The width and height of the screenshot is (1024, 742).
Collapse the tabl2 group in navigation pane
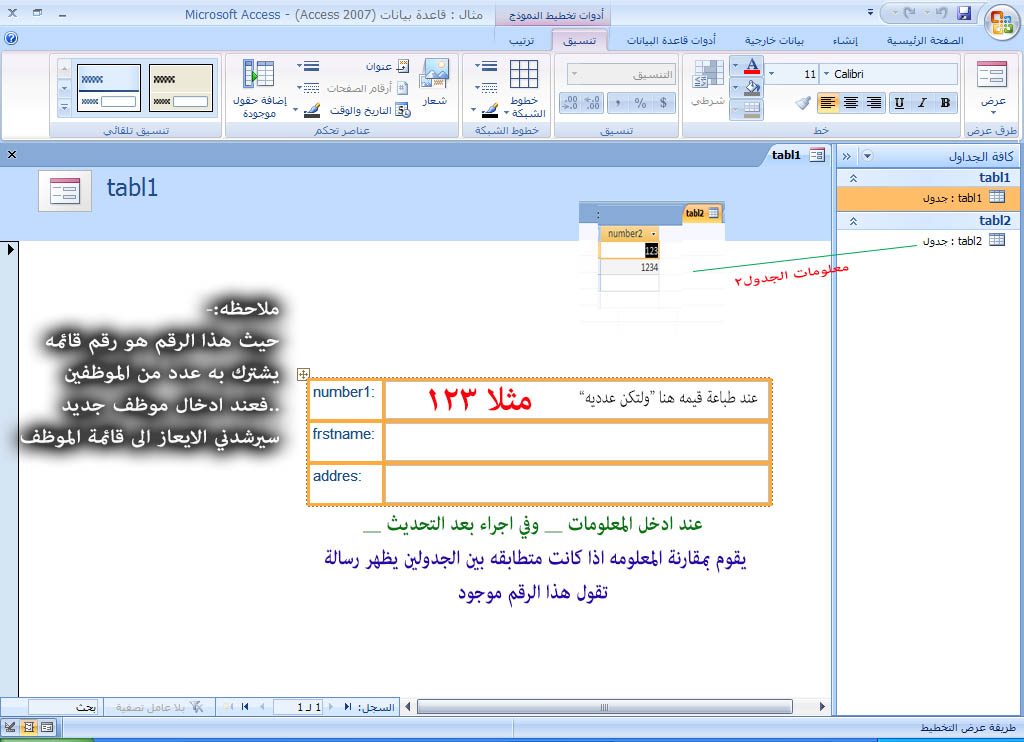click(853, 221)
